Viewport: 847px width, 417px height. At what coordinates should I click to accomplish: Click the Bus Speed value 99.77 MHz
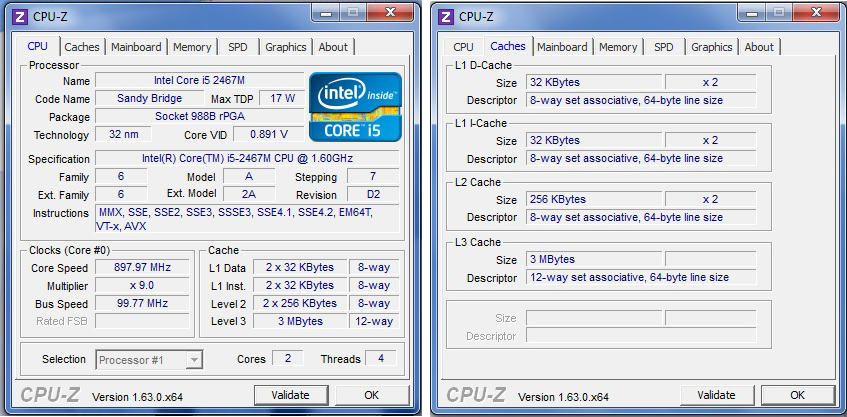click(x=143, y=302)
